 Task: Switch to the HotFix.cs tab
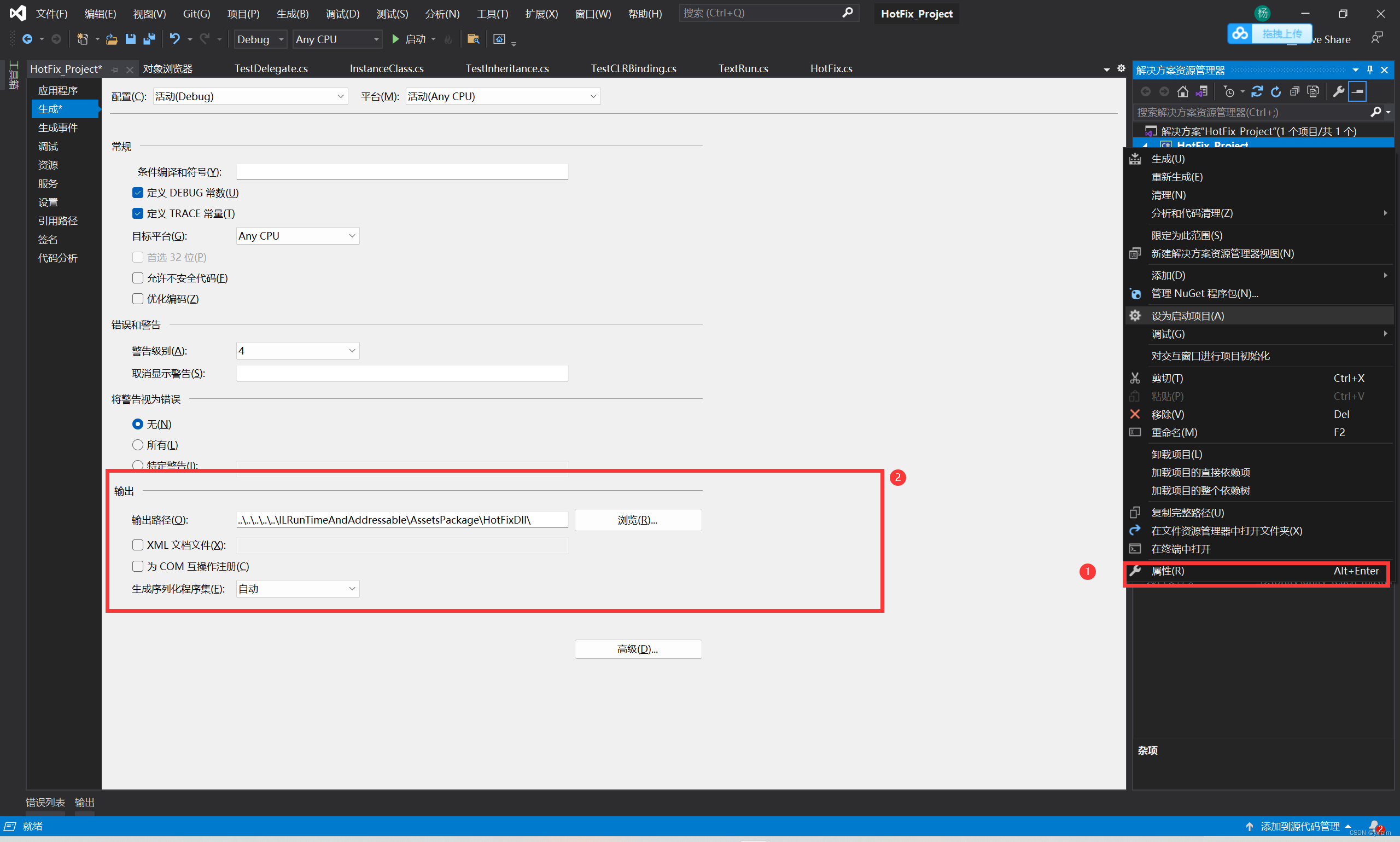[831, 68]
